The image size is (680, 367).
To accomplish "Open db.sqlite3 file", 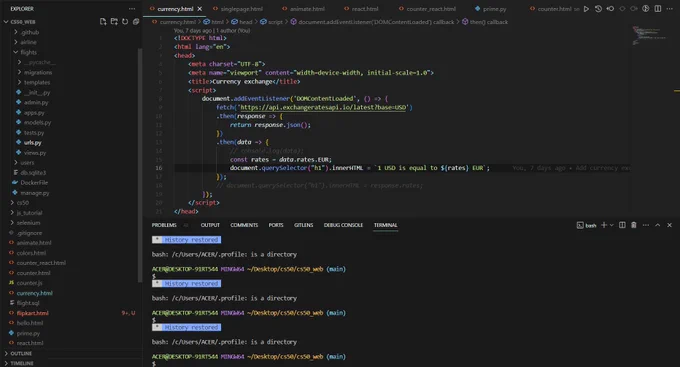I will point(33,173).
